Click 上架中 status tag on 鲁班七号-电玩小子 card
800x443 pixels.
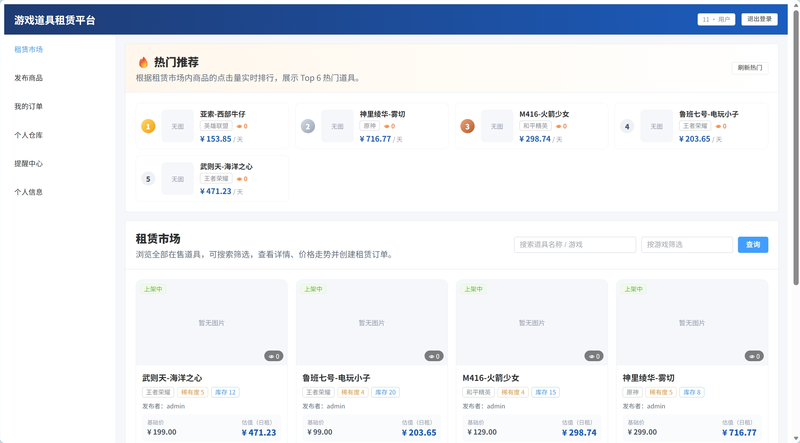click(x=313, y=289)
